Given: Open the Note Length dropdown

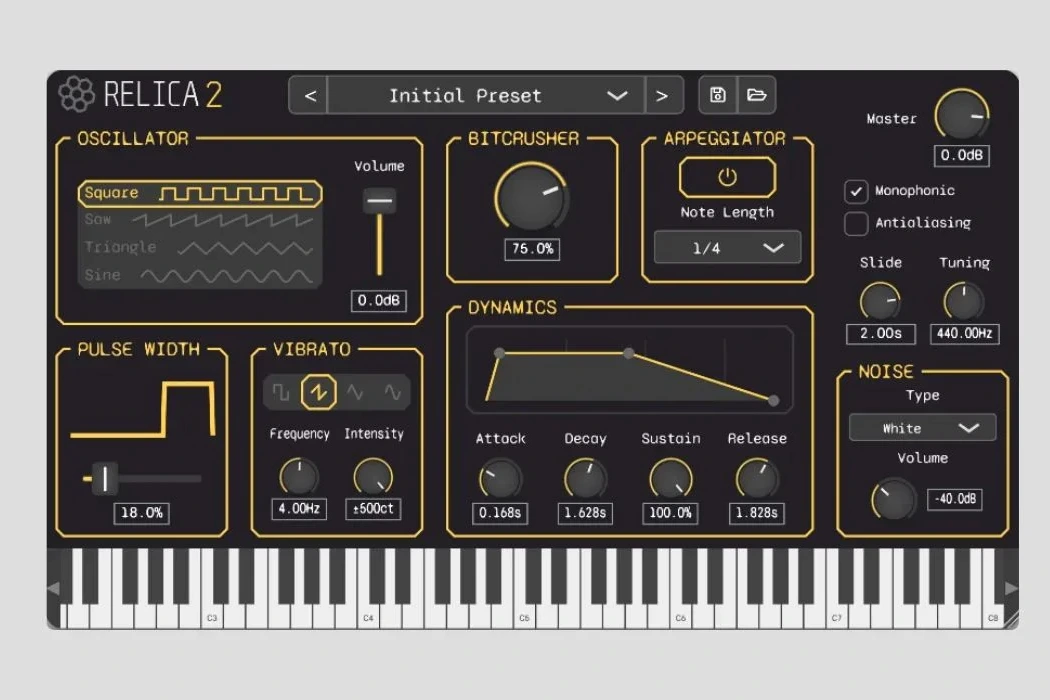Looking at the screenshot, I should click(x=727, y=247).
